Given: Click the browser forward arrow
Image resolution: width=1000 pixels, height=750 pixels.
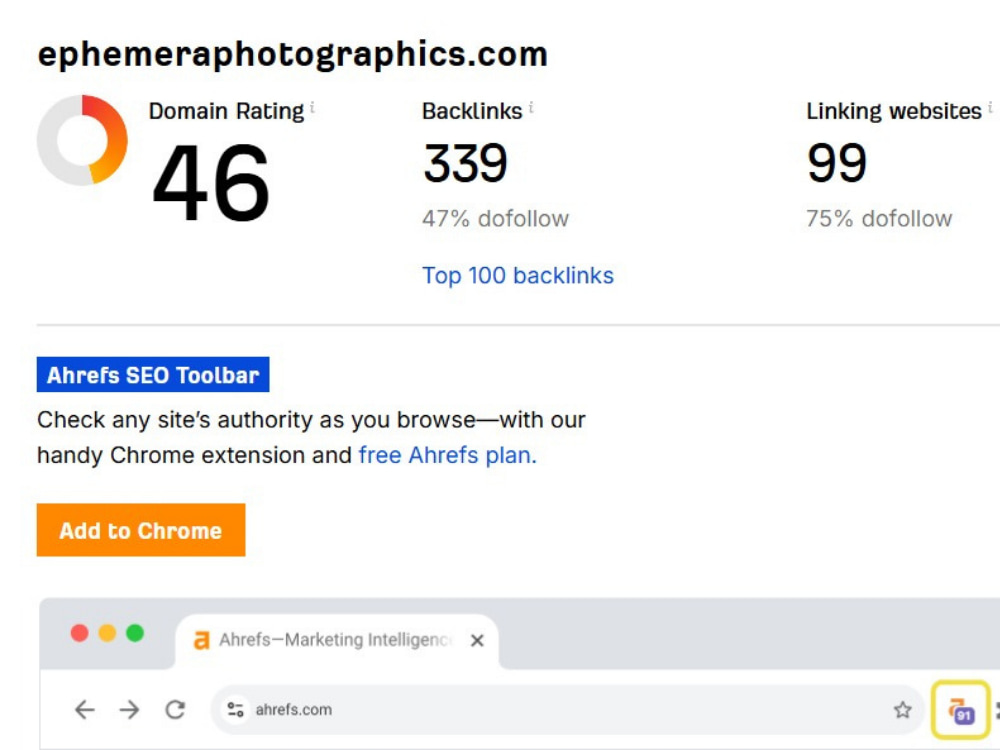Looking at the screenshot, I should point(129,710).
